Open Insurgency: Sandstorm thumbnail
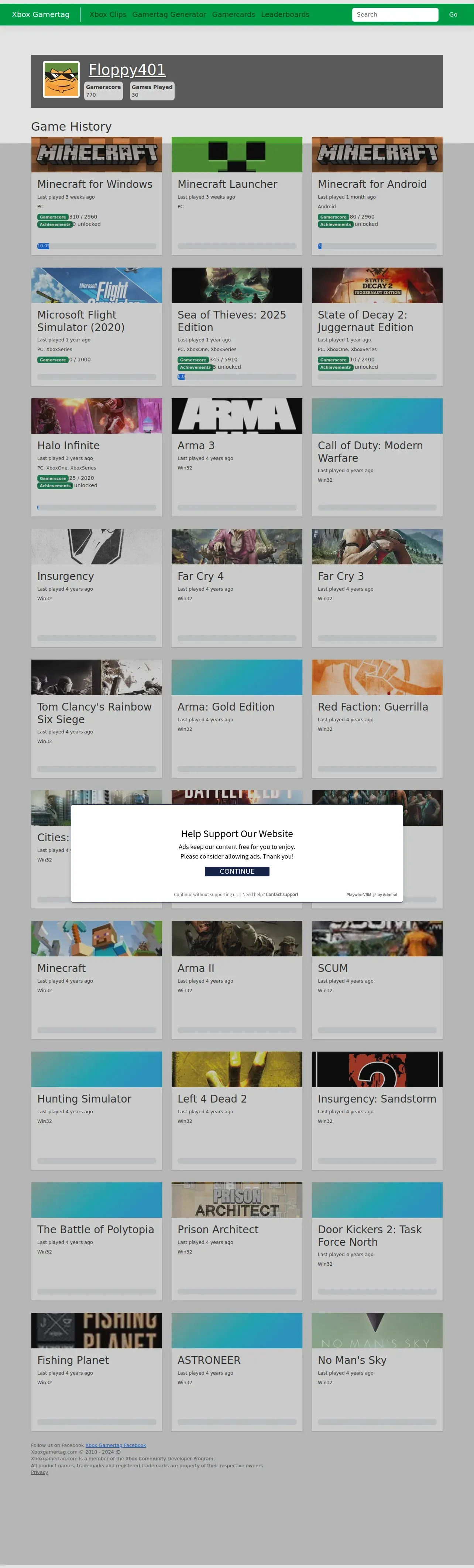 [x=377, y=1069]
